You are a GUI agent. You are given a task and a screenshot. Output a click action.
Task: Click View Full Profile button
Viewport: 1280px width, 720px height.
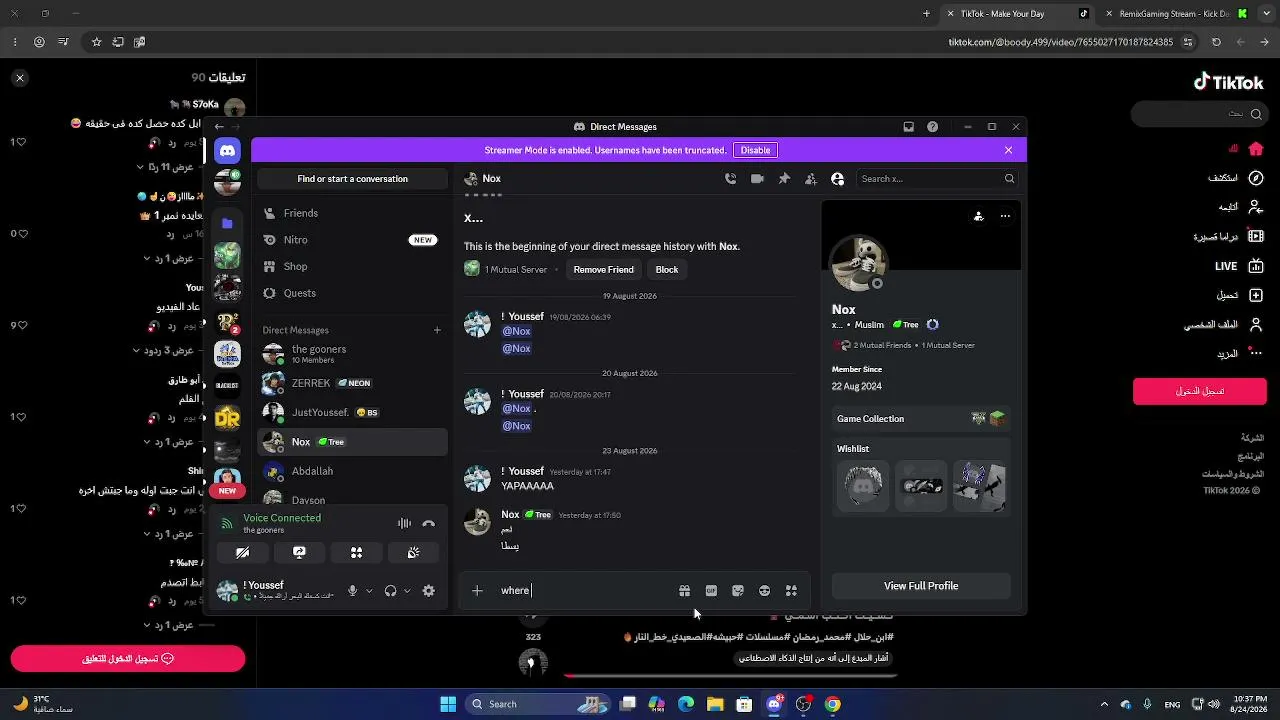click(x=921, y=586)
